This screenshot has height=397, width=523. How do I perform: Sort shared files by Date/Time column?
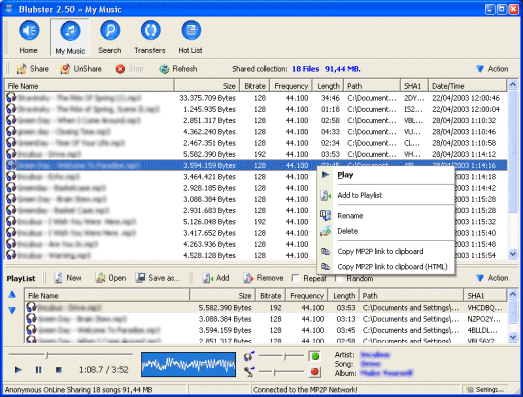tap(468, 86)
